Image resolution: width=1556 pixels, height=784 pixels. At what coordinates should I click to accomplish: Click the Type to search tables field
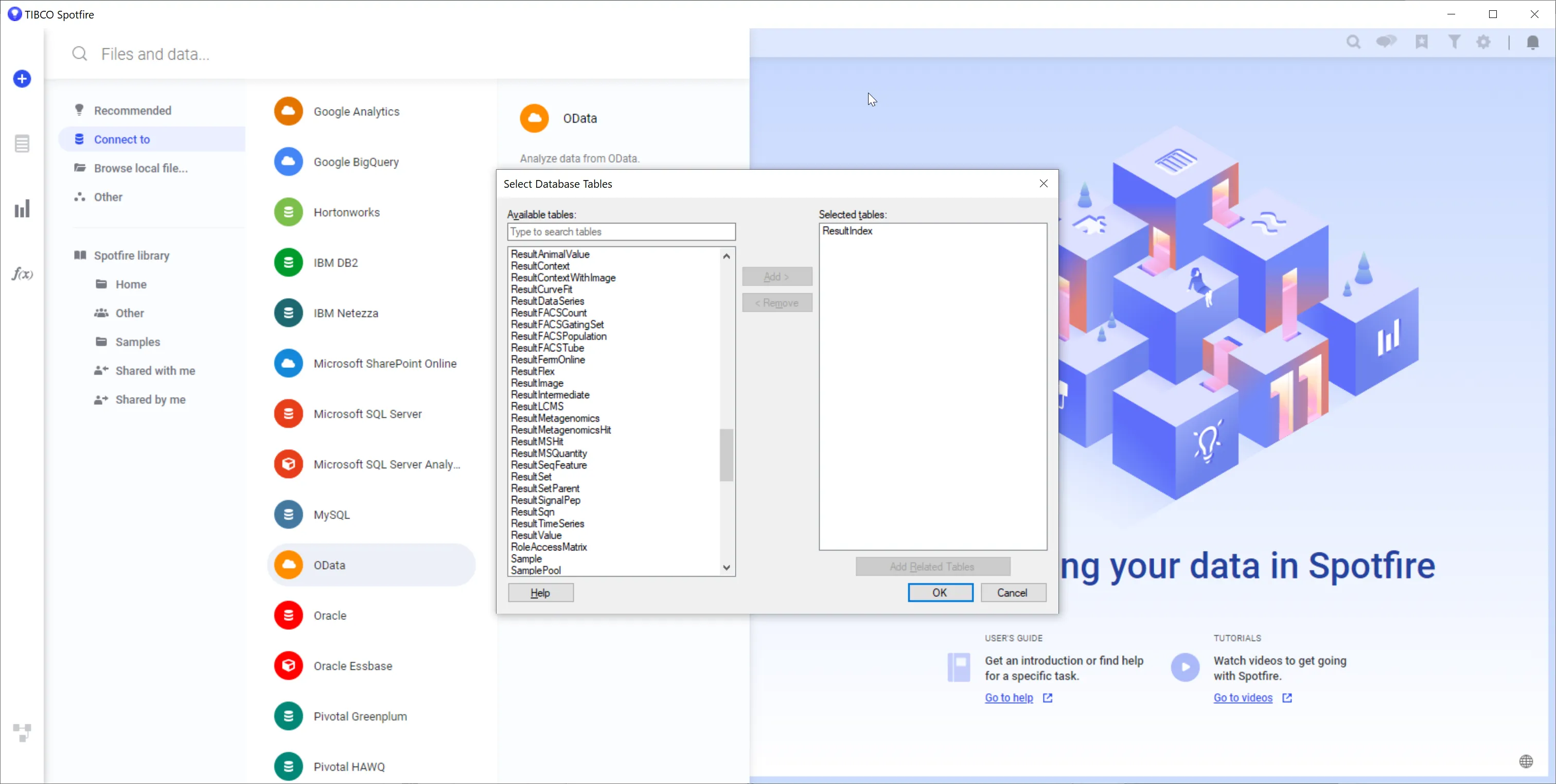pyautogui.click(x=621, y=232)
